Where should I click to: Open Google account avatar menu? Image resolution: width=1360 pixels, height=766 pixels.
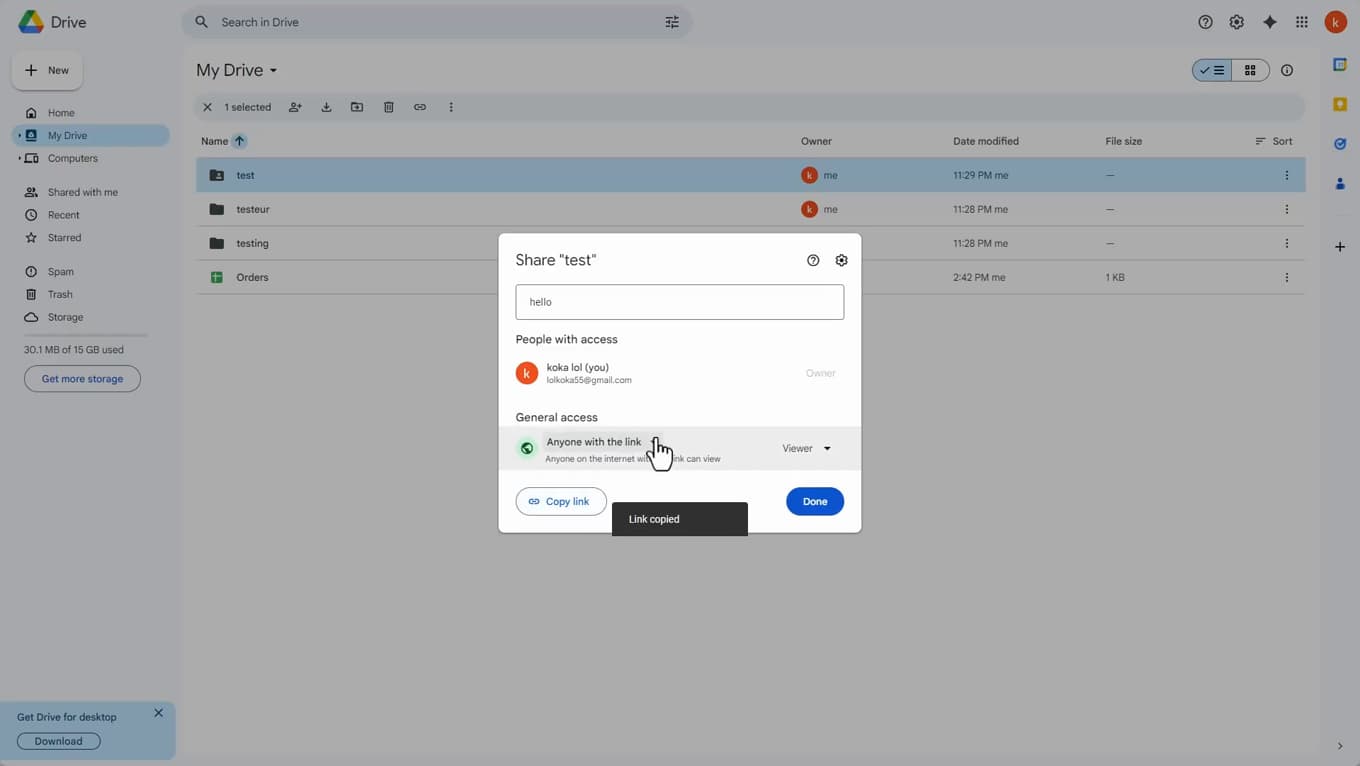1336,22
